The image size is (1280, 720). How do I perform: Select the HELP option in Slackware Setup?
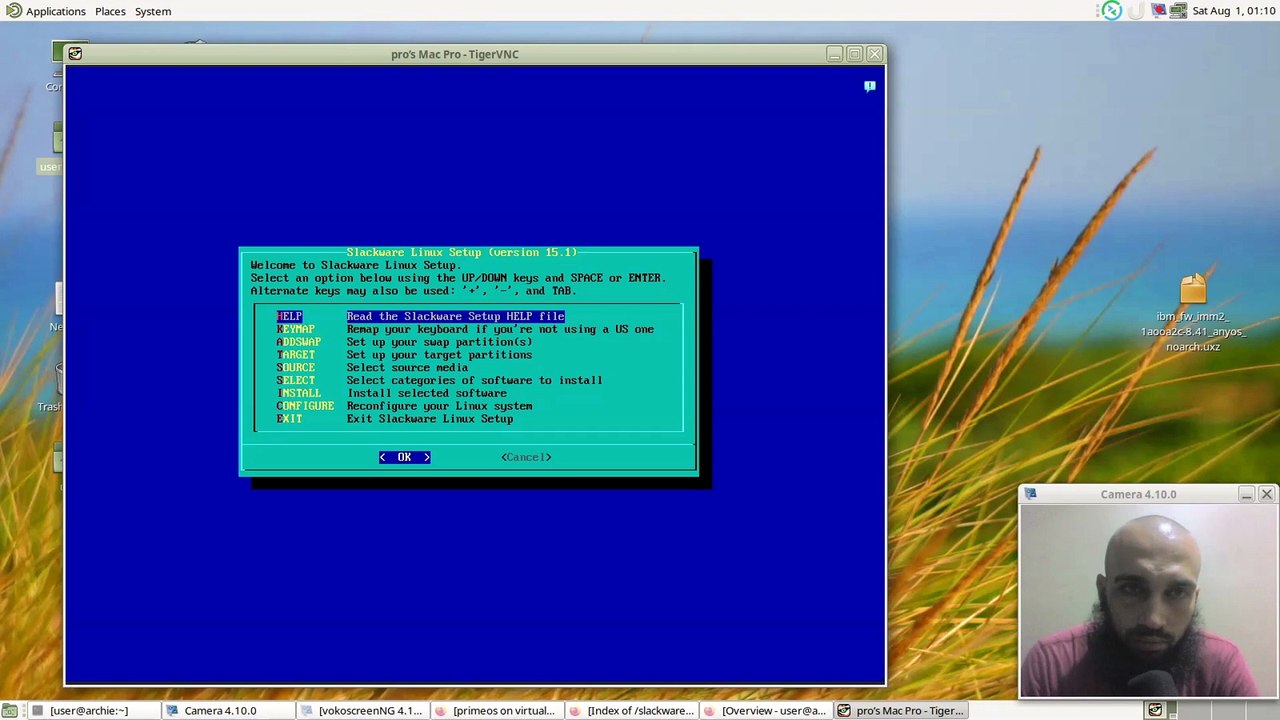[289, 316]
